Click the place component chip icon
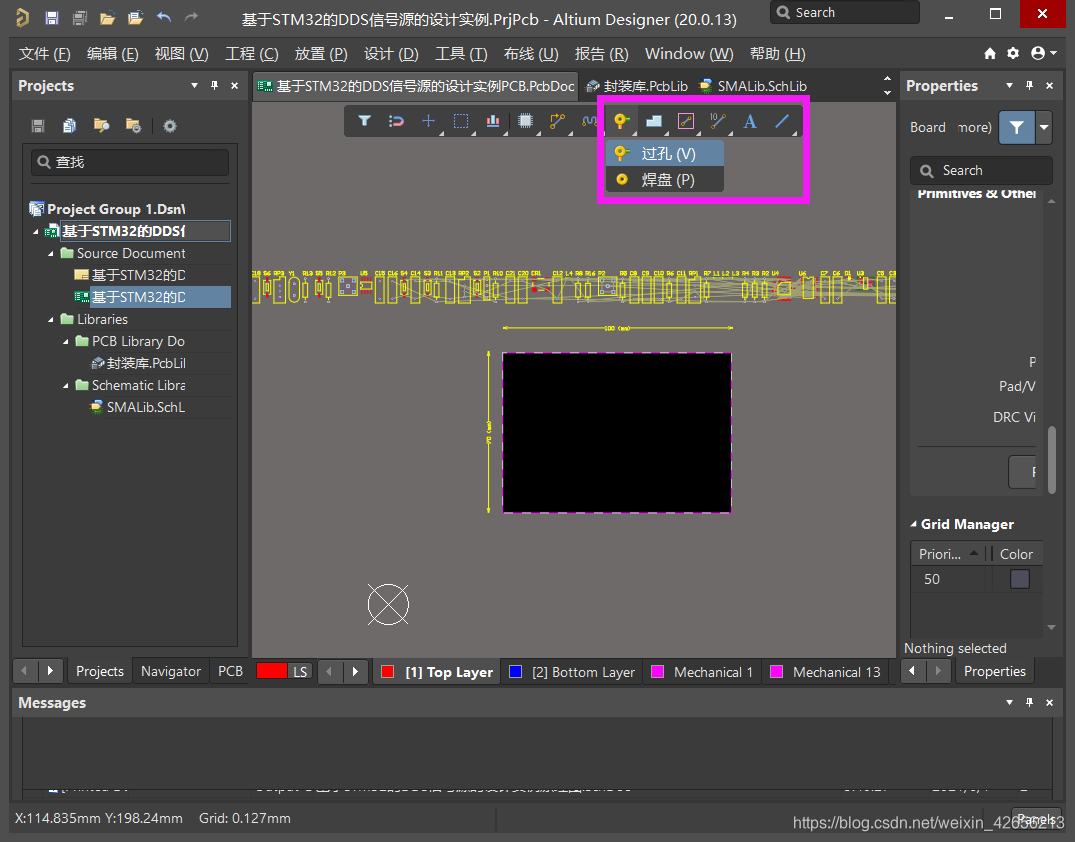The width and height of the screenshot is (1075, 842). (525, 121)
